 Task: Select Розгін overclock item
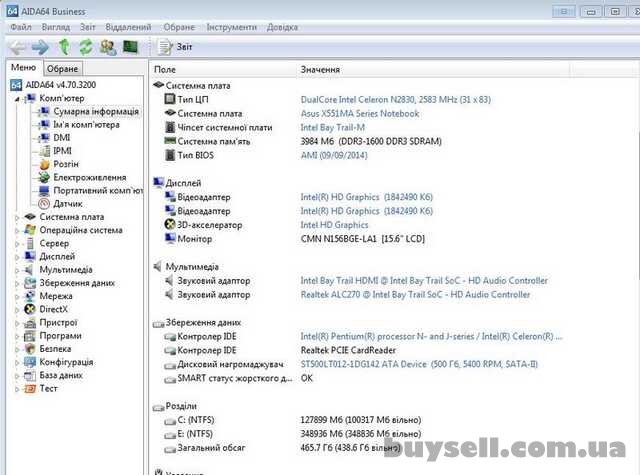66,164
